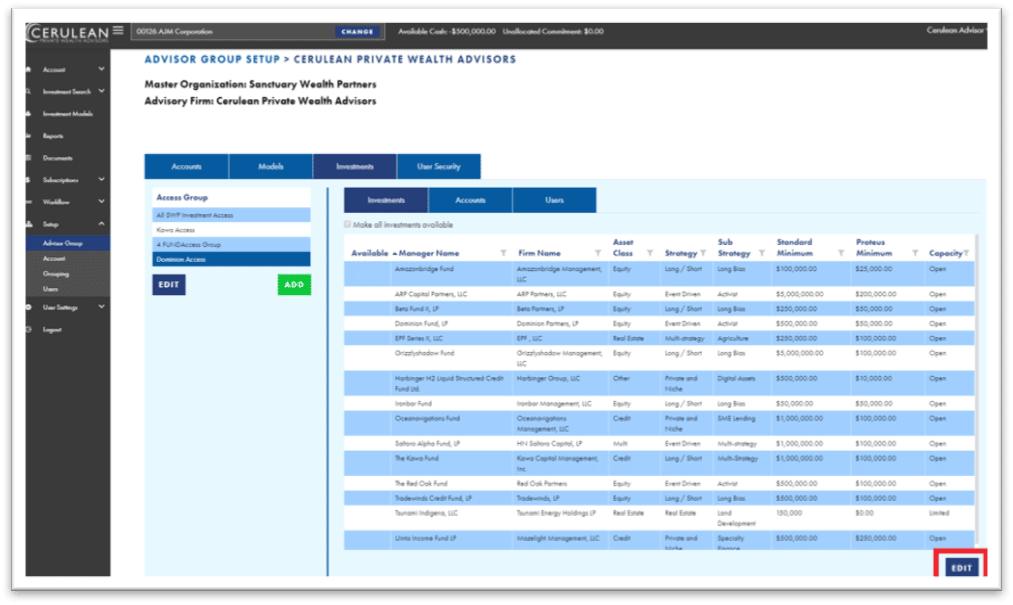The width and height of the screenshot is (1013, 605).
Task: Click Cerulean Advisor user label at top right
Action: tap(955, 30)
